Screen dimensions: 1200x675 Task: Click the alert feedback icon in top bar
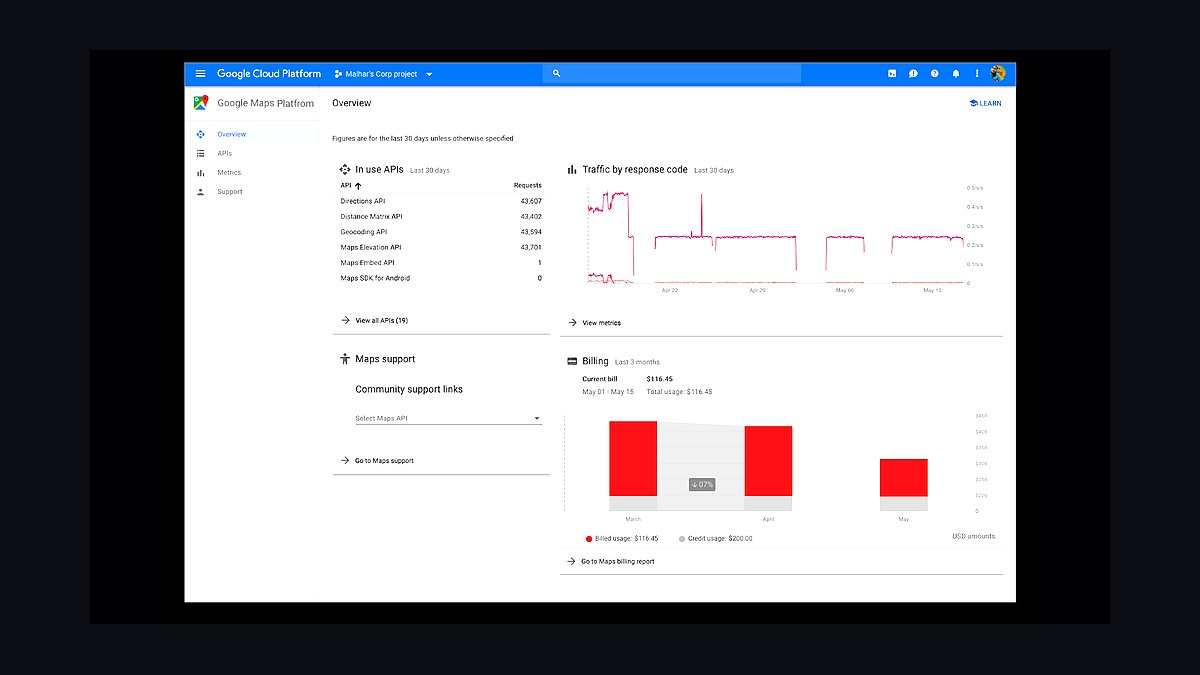[x=913, y=74]
